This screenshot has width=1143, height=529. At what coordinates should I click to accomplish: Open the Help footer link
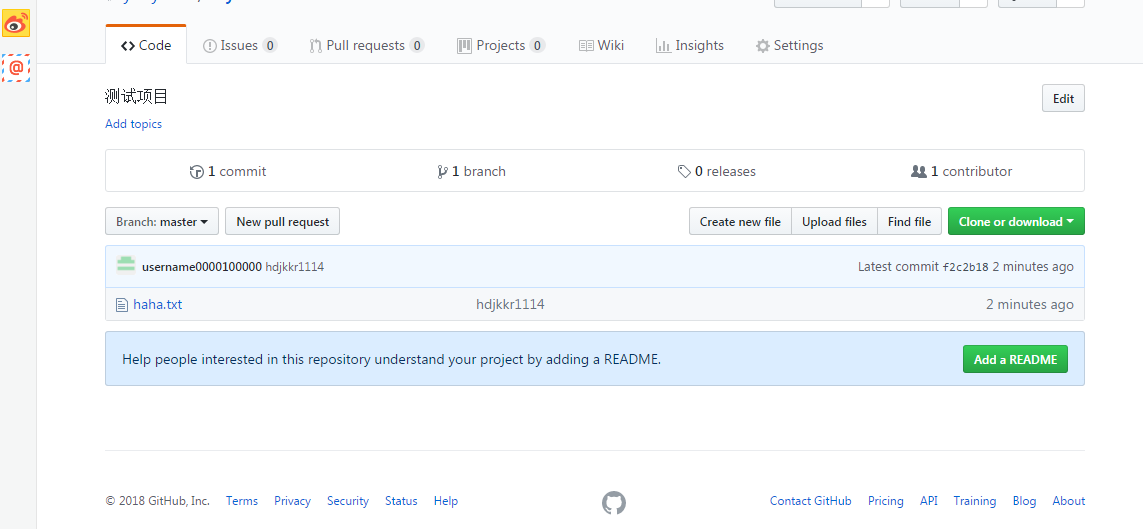tap(445, 501)
